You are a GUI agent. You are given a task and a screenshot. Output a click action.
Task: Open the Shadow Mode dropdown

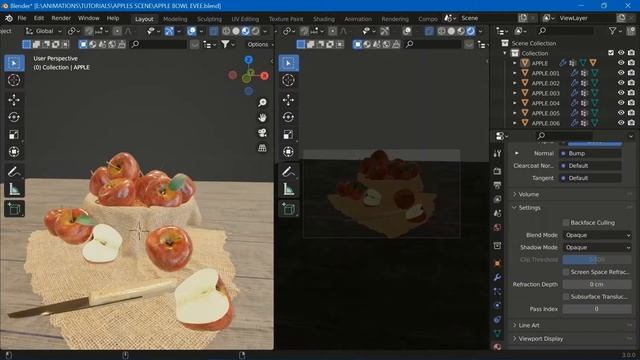[x=597, y=247]
